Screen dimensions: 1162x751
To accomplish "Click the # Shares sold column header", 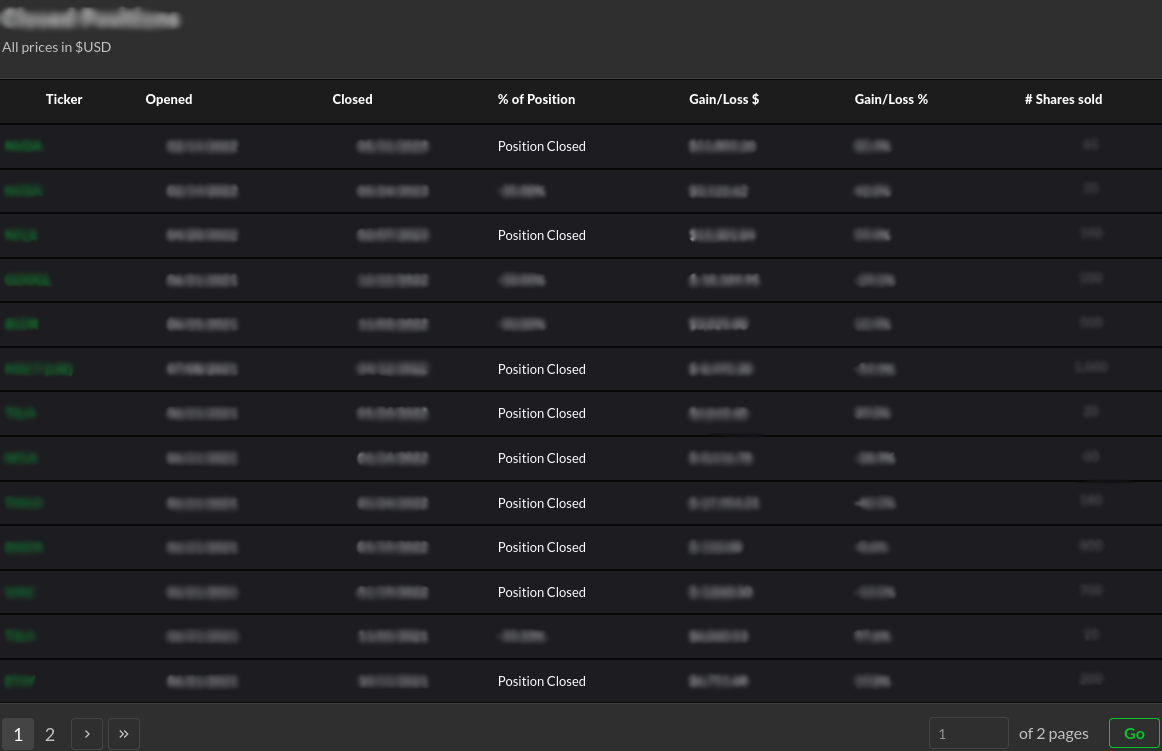I will point(1063,99).
